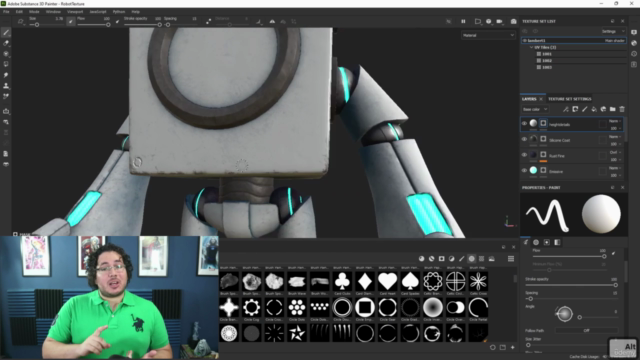Adjust Flow slider in Properties panel

(x=571, y=256)
